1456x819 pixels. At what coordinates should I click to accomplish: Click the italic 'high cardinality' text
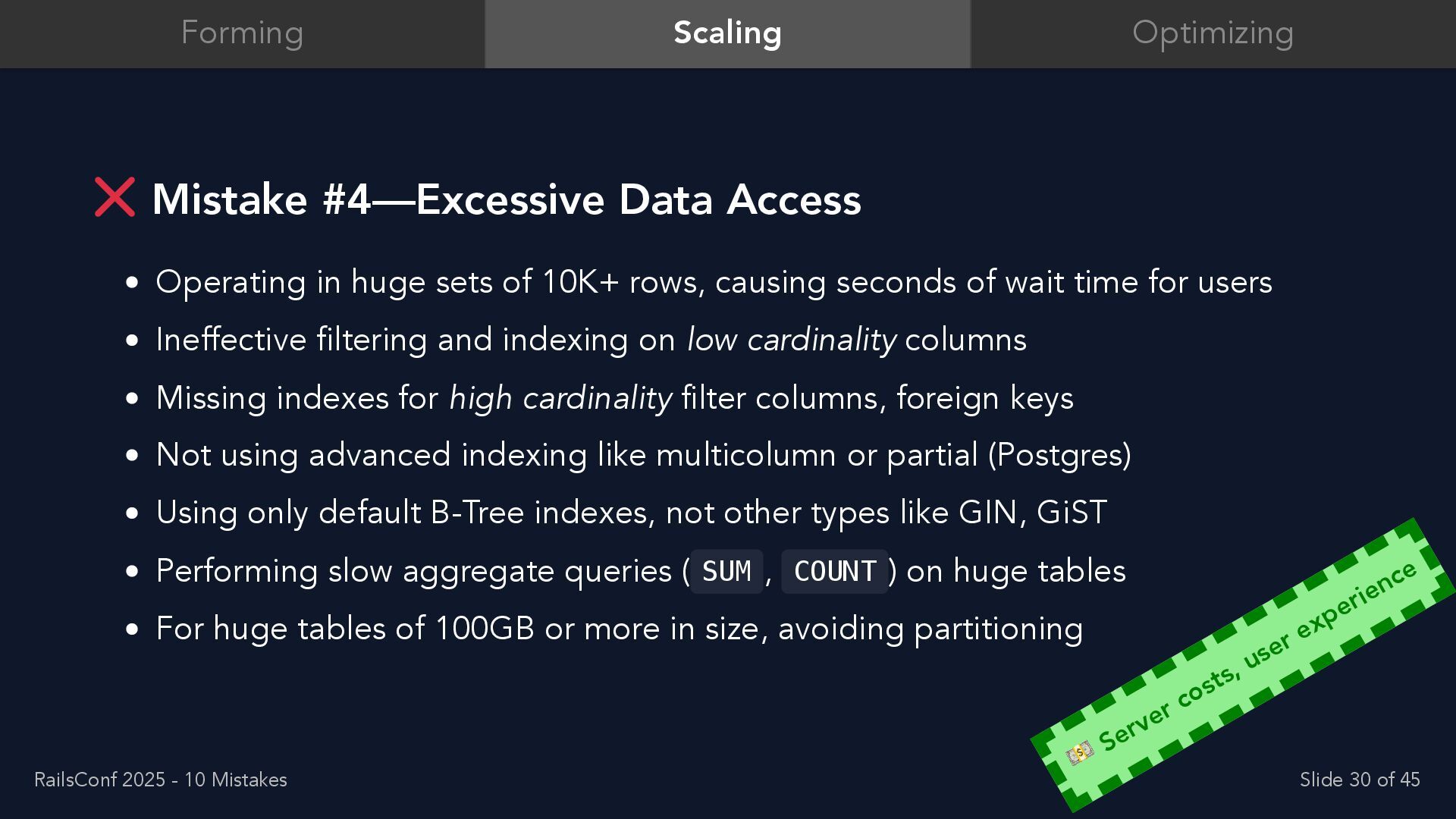[560, 398]
